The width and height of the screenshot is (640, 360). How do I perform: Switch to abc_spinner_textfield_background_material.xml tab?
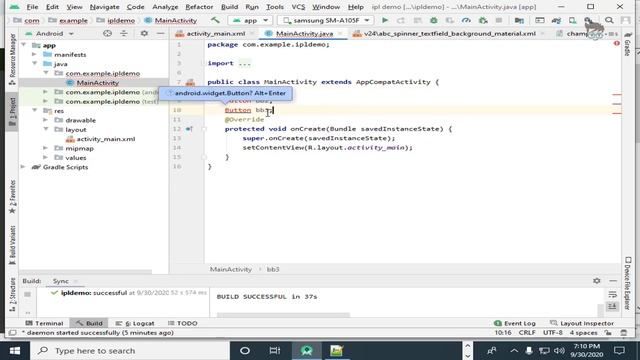[449, 33]
